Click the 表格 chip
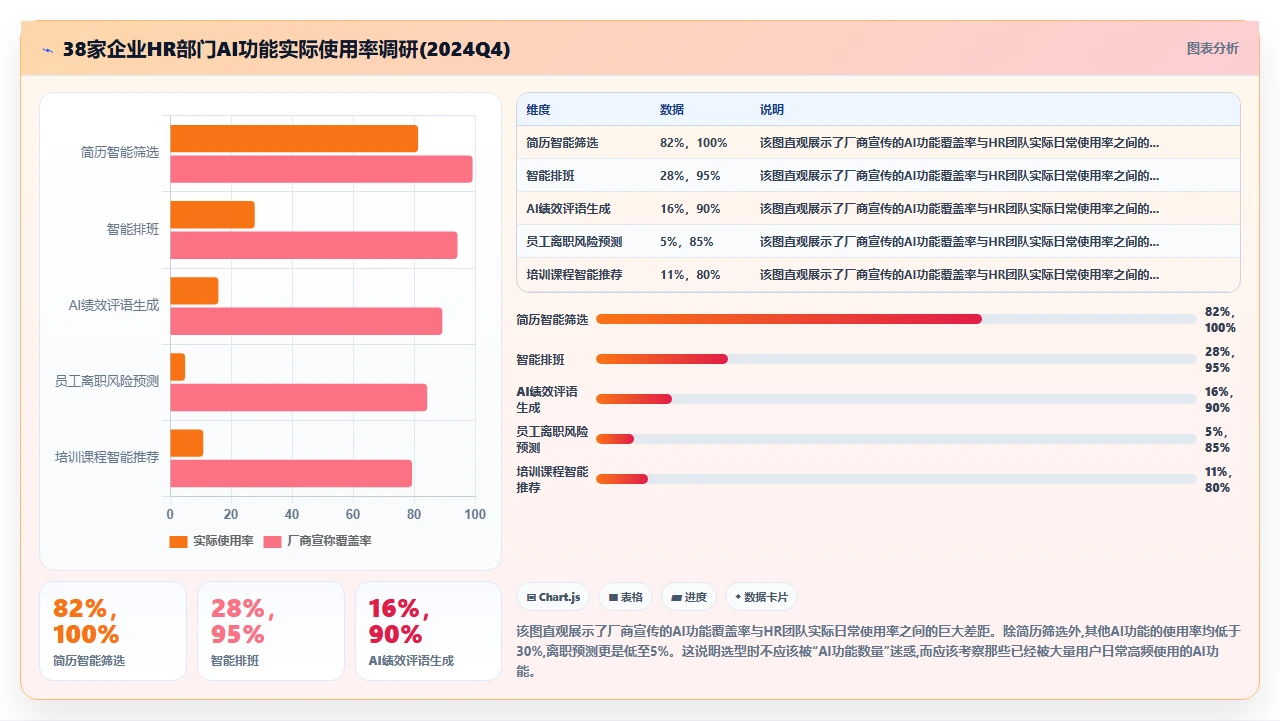The height and width of the screenshot is (721, 1280). (x=625, y=597)
